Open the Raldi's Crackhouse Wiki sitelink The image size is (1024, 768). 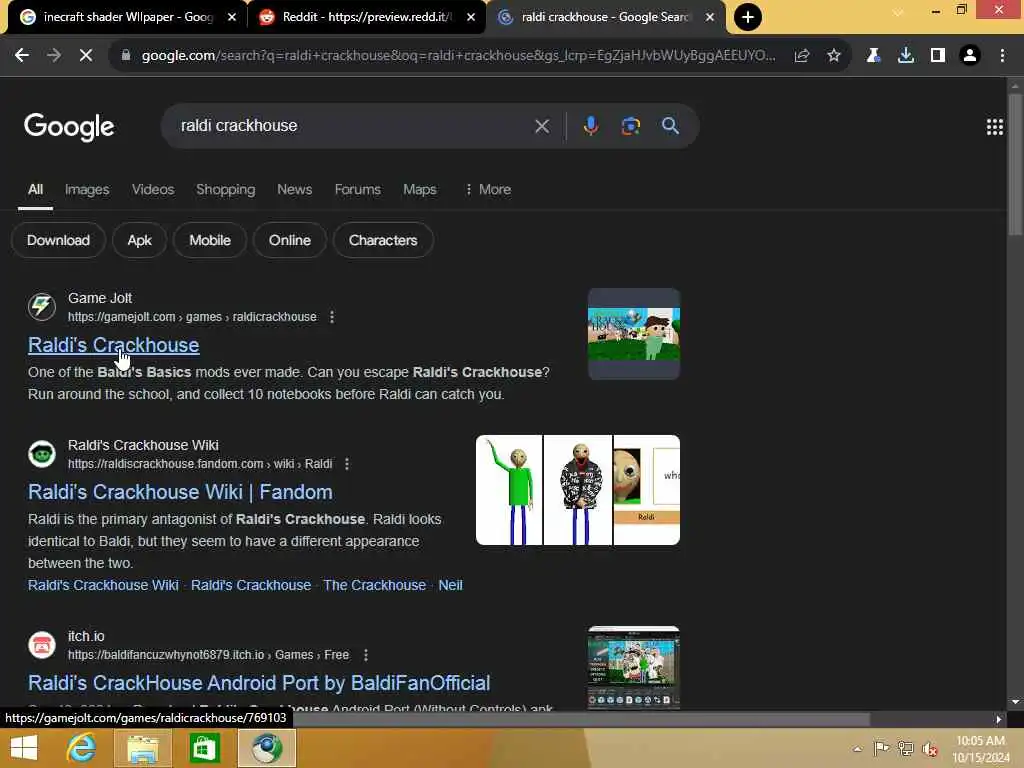click(103, 585)
